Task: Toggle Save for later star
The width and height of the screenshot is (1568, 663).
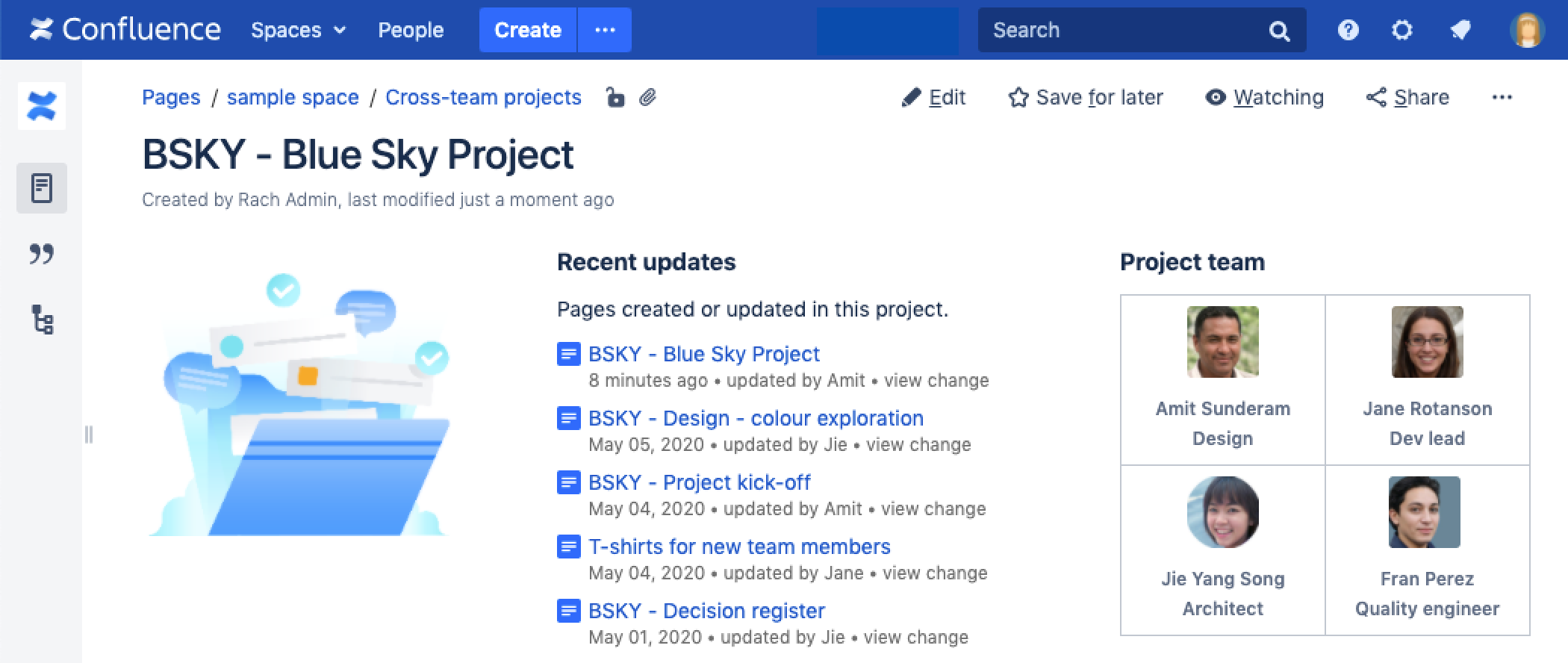Action: click(x=1085, y=98)
